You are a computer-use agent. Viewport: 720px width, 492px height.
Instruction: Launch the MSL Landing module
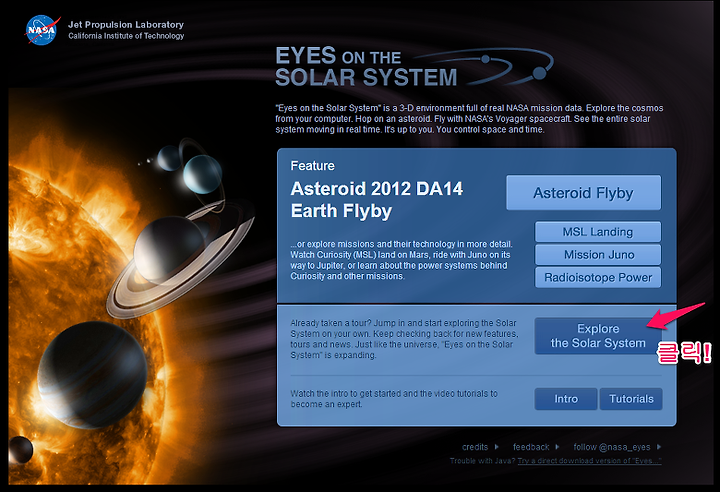(x=598, y=232)
